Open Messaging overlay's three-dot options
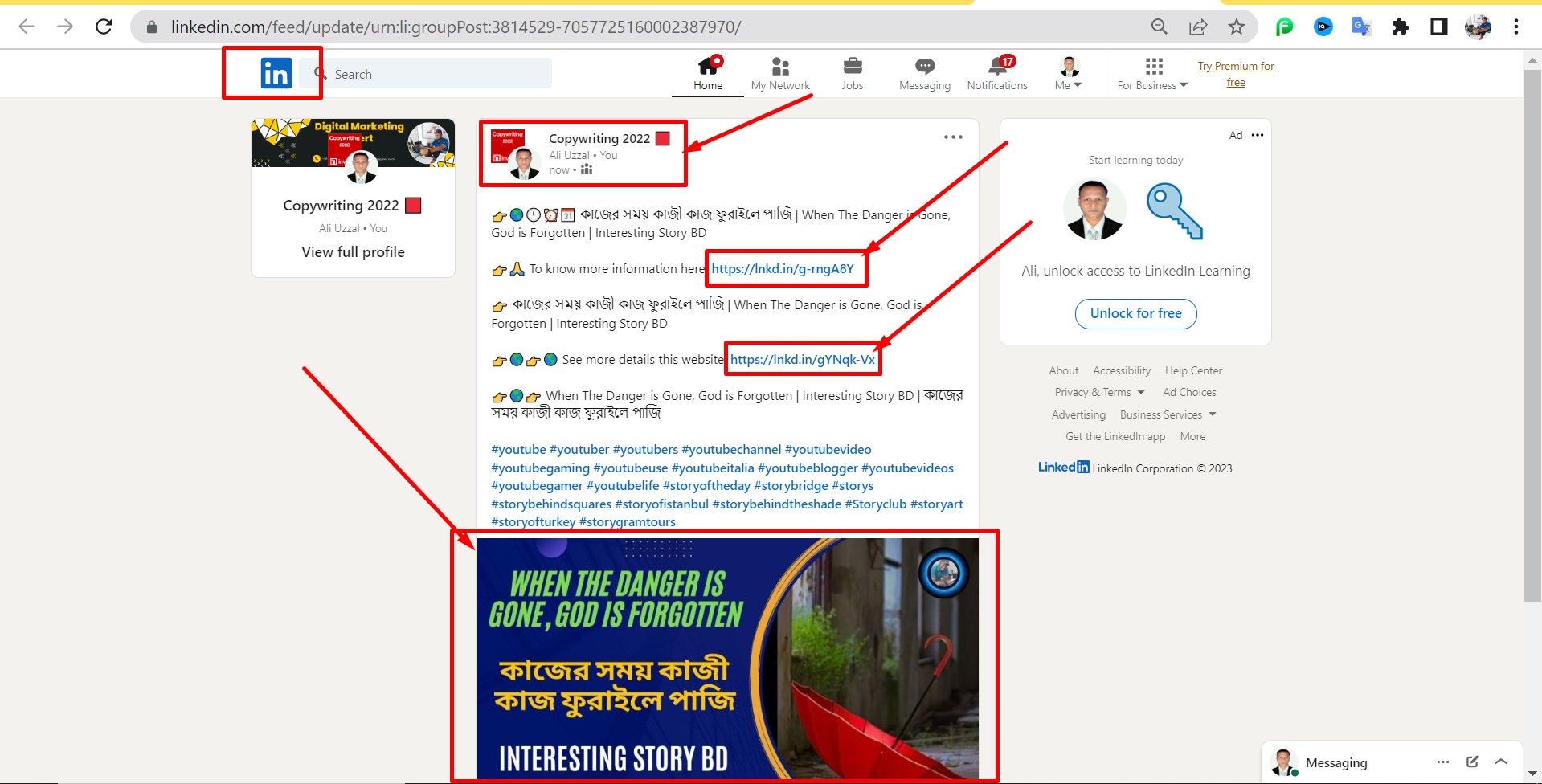The width and height of the screenshot is (1542, 784). click(1443, 762)
